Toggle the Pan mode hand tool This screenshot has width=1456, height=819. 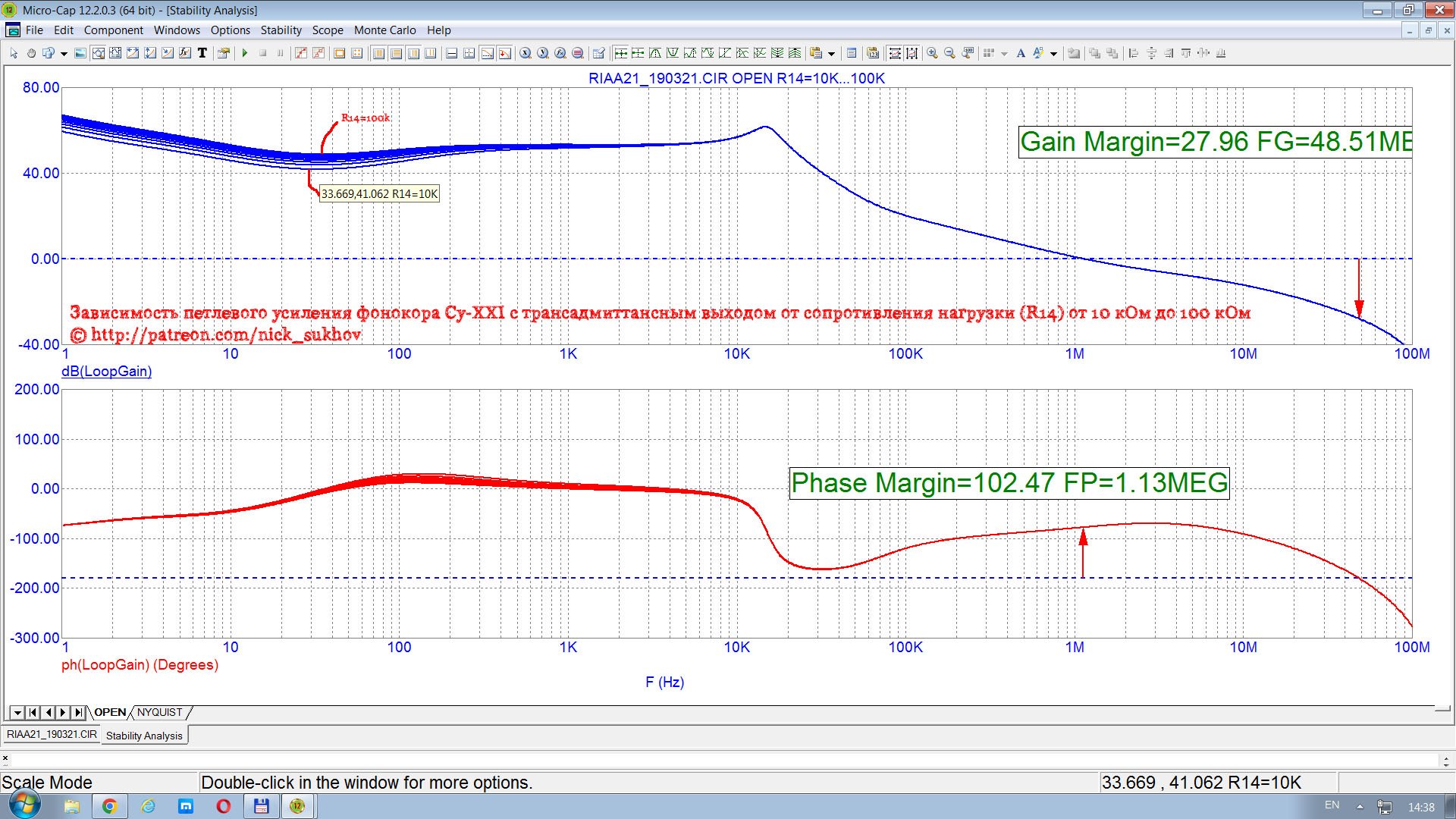point(31,53)
